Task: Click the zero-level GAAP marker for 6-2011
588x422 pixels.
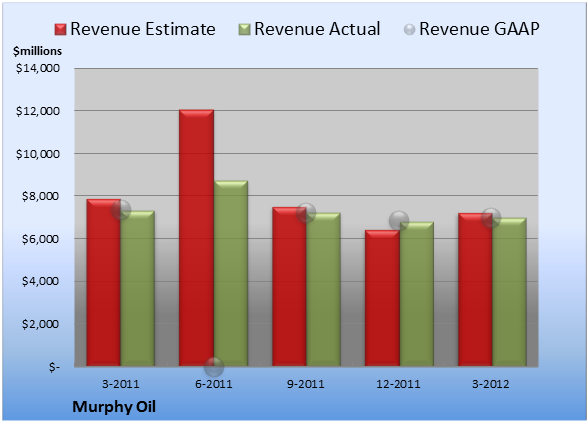Action: point(214,366)
